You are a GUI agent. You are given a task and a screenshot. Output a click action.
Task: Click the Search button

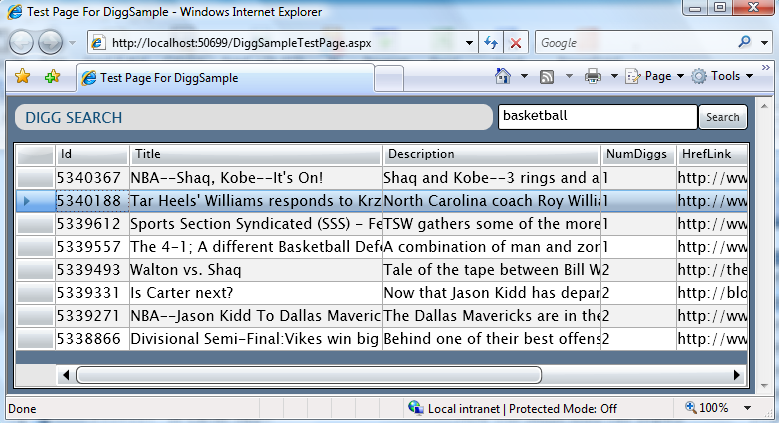click(x=723, y=117)
